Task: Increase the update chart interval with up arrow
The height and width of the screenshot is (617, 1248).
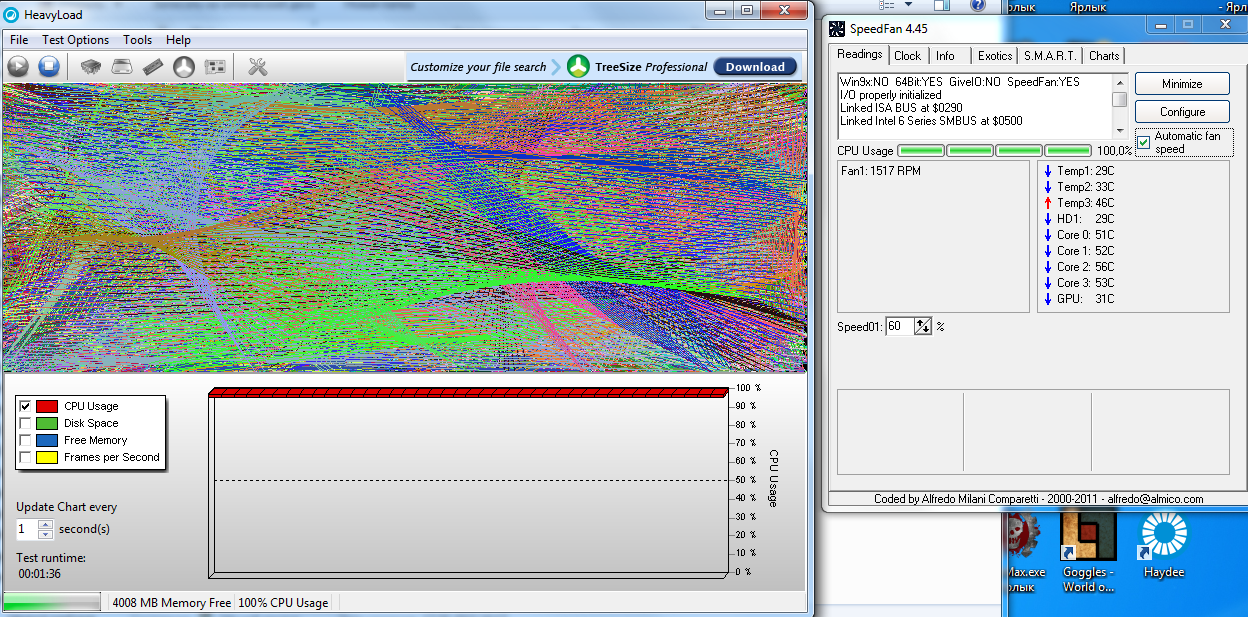Action: [45, 524]
